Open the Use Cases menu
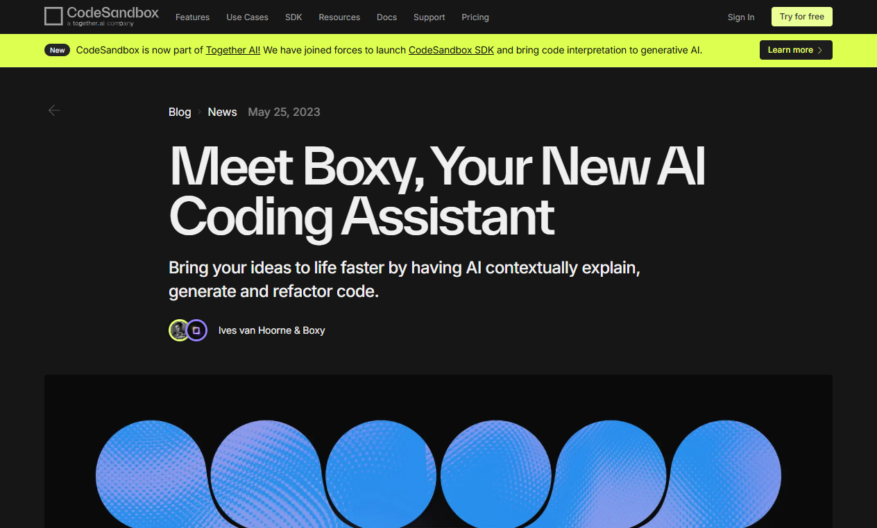The width and height of the screenshot is (877, 528). (x=247, y=17)
